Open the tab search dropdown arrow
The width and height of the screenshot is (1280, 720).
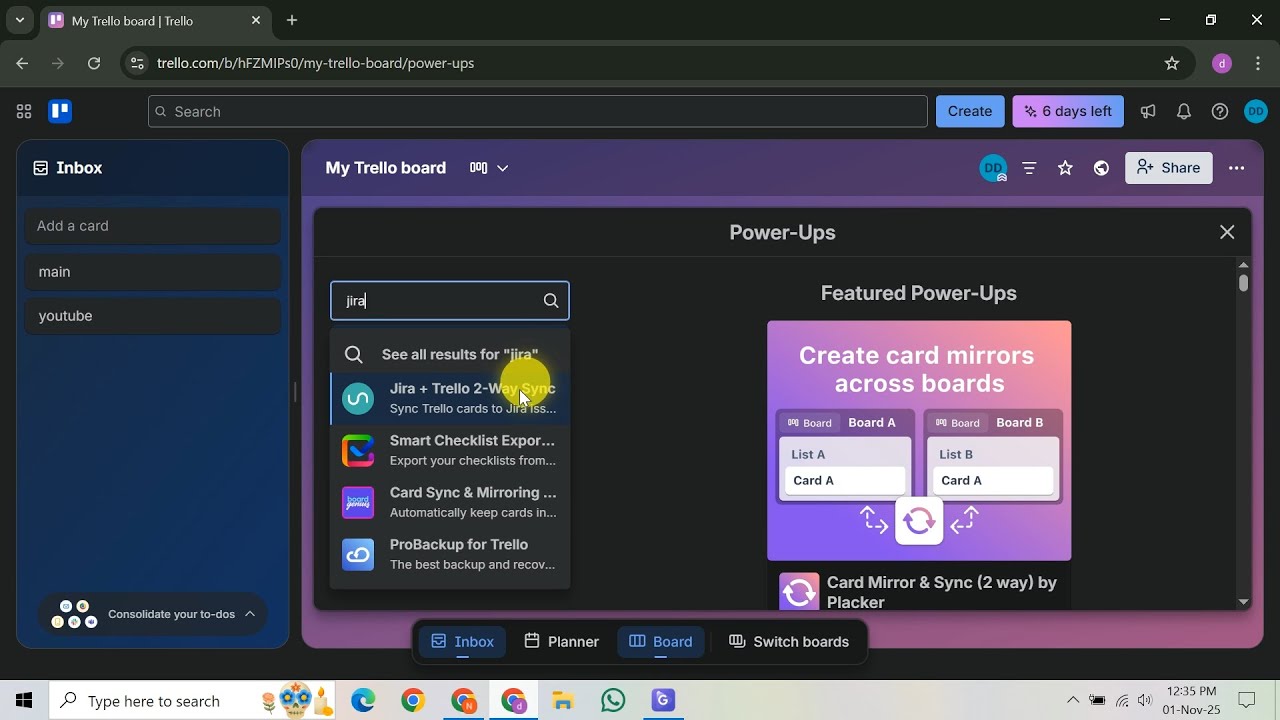(x=19, y=20)
